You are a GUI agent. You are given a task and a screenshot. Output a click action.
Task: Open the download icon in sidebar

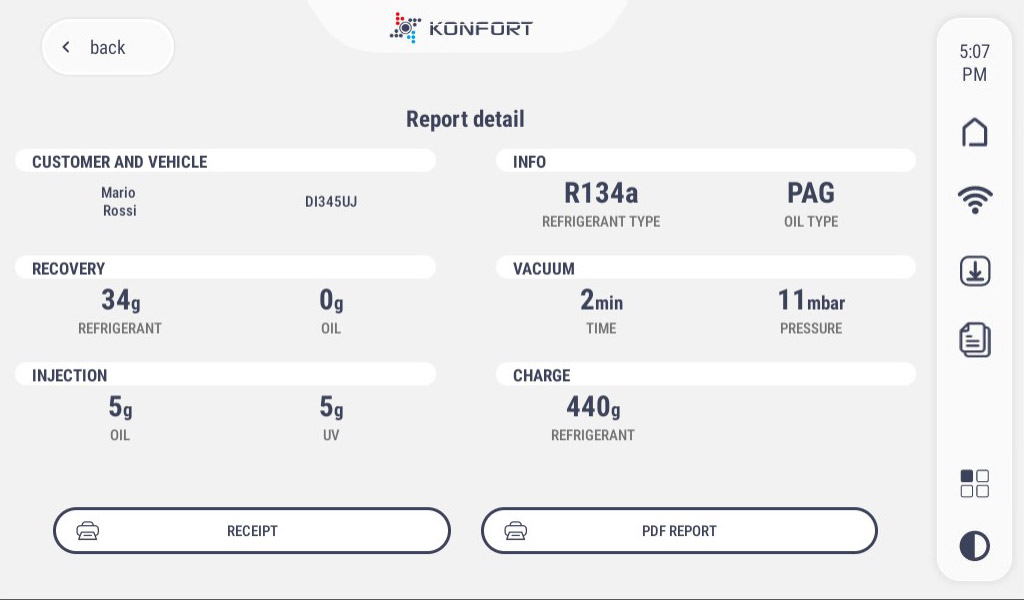tap(974, 271)
